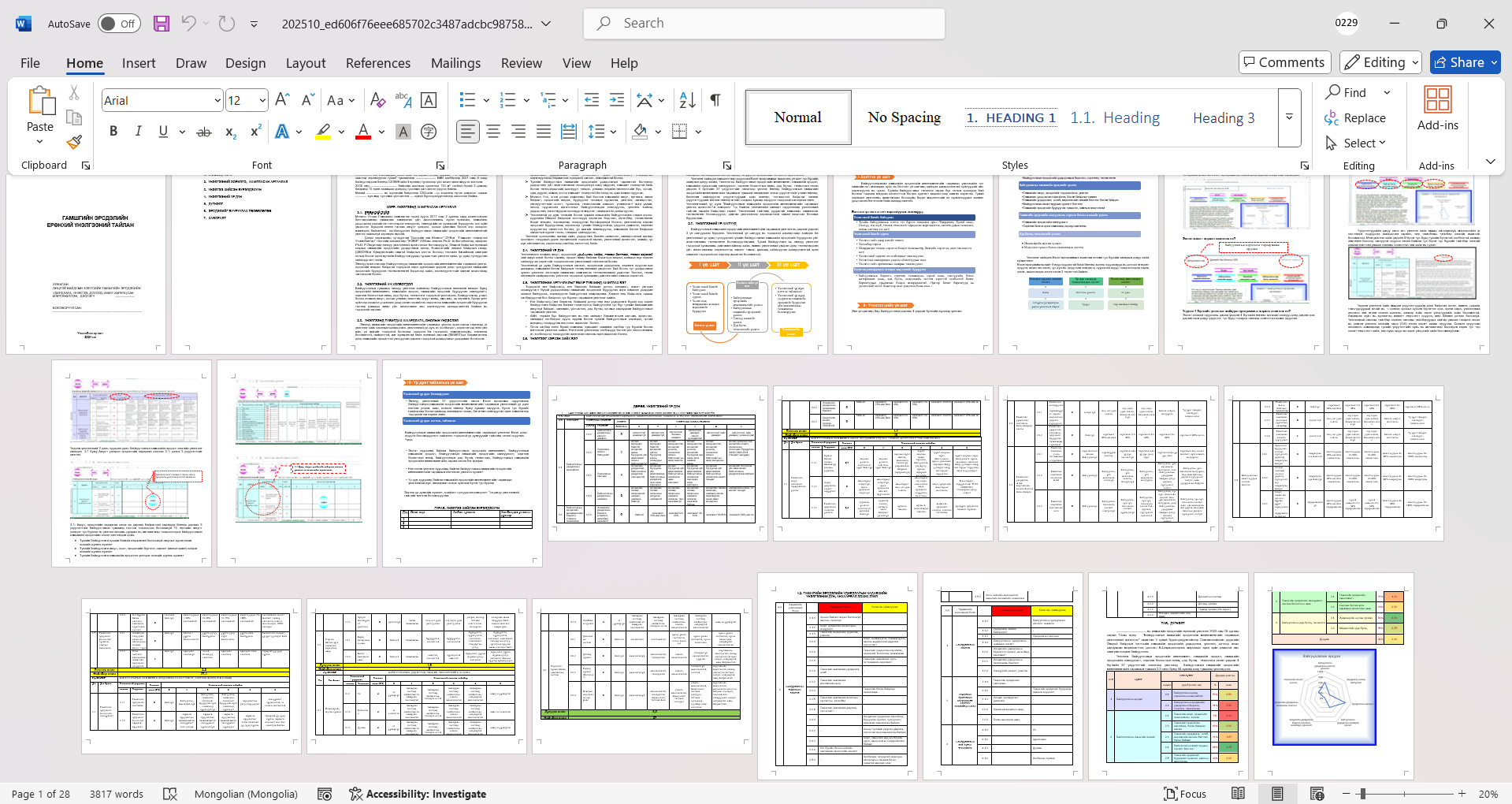
Task: Show paragraph marks with the pilcrow icon
Action: point(715,100)
